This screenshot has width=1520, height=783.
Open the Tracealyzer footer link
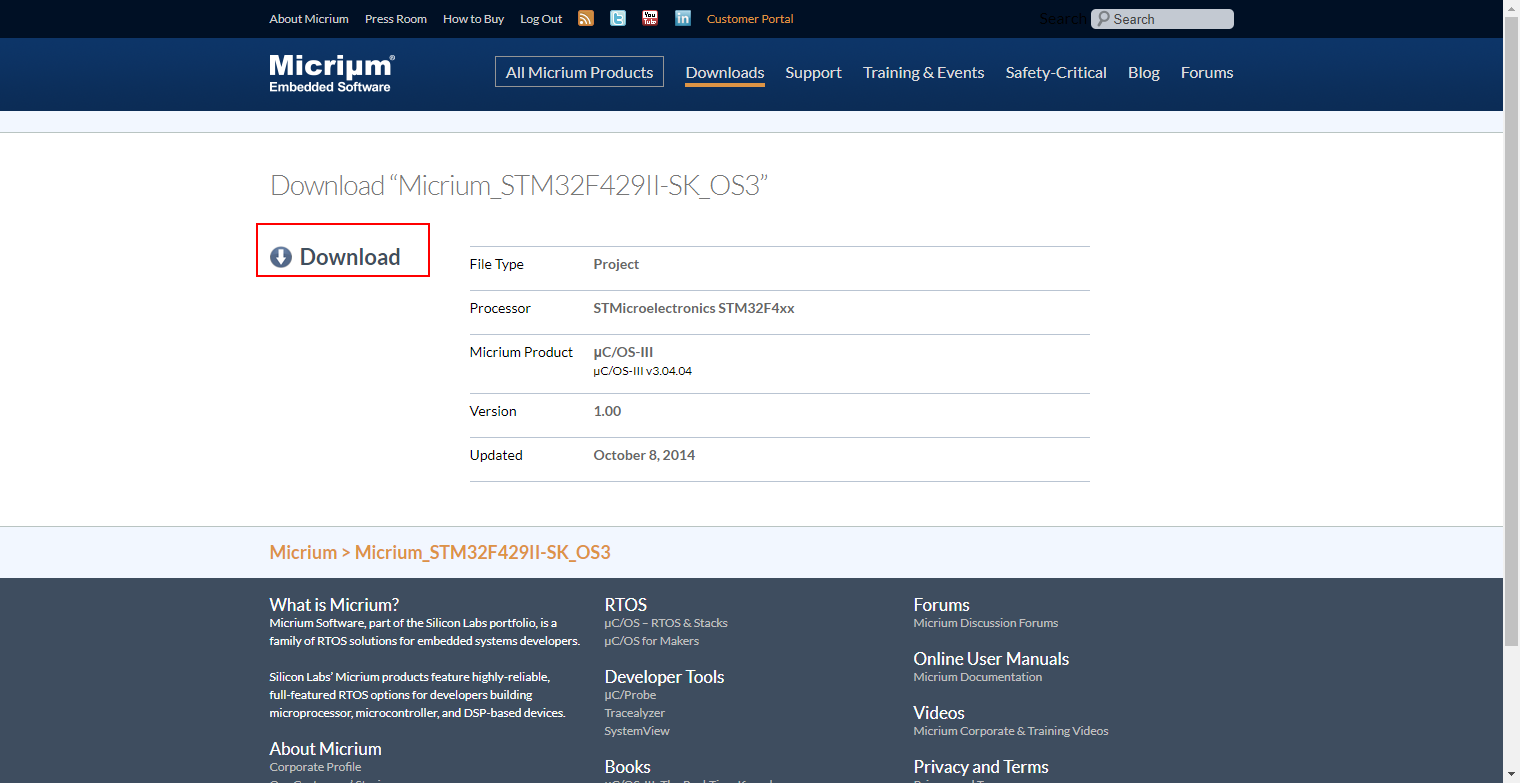tap(635, 713)
